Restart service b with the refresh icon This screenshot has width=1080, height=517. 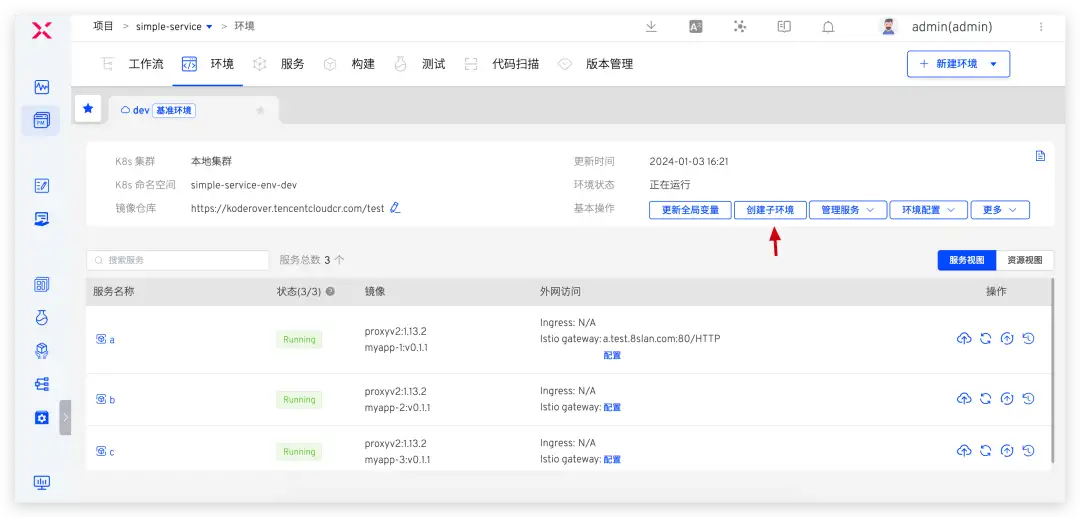[x=986, y=399]
